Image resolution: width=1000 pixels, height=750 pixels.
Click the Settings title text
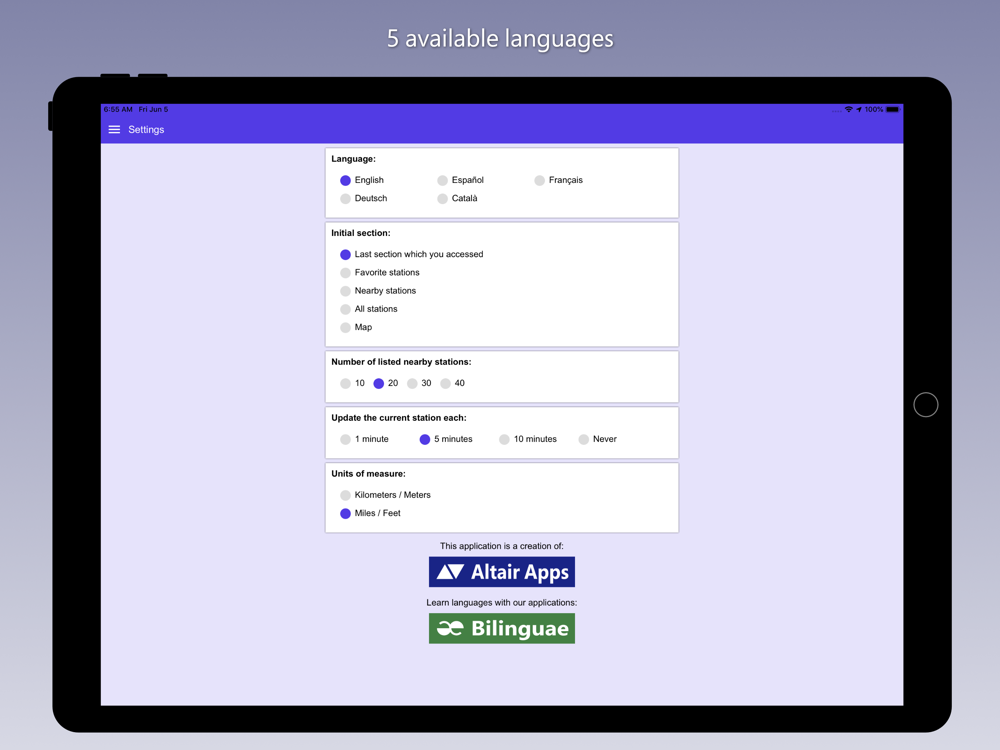(146, 129)
